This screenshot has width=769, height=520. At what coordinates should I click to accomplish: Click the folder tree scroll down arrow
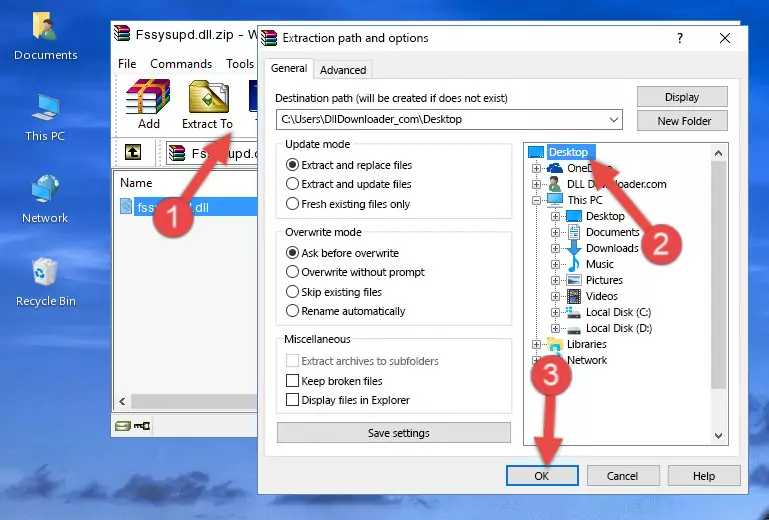point(718,436)
